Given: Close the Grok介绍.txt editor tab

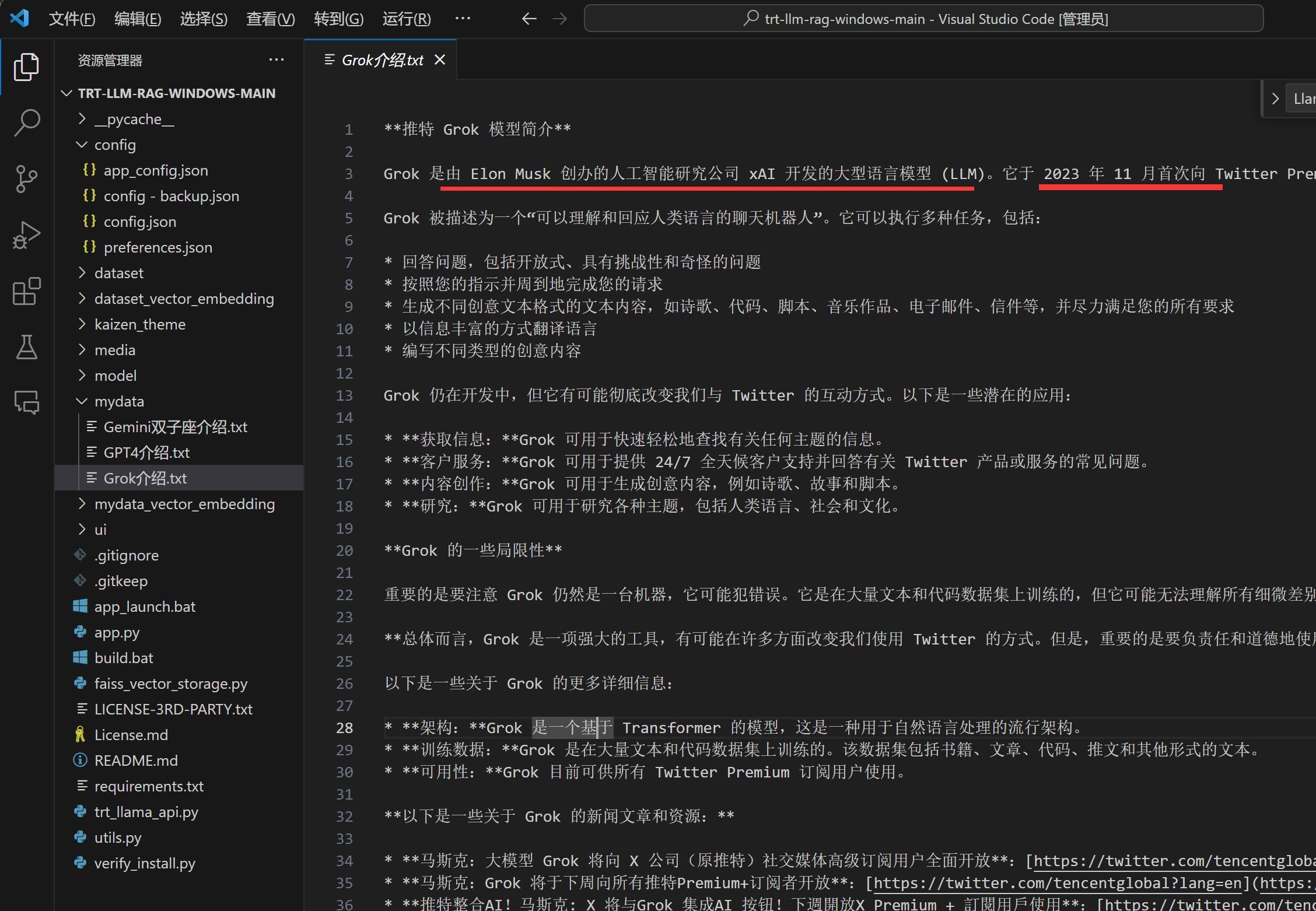Looking at the screenshot, I should (440, 60).
